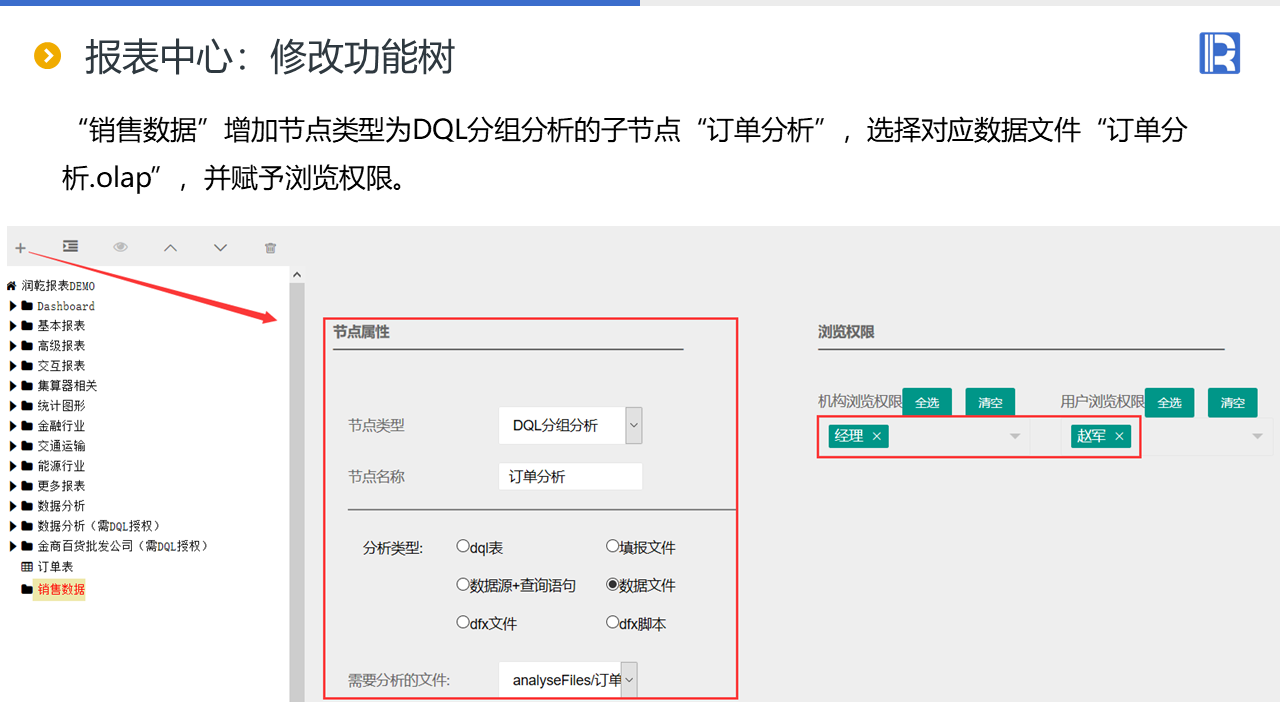Click the folder icon of 金融行业
This screenshot has height=720, width=1280.
pos(27,426)
